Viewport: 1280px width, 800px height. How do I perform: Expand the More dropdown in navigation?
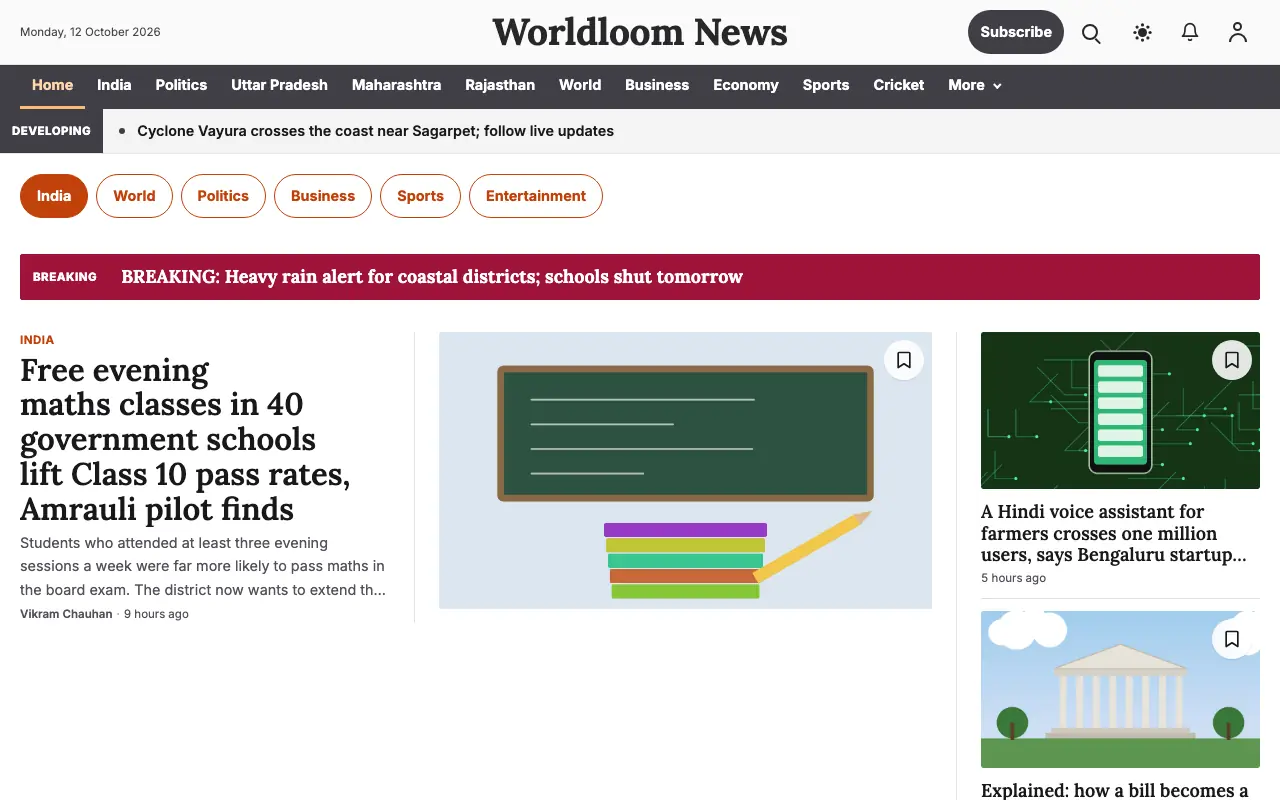975,85
